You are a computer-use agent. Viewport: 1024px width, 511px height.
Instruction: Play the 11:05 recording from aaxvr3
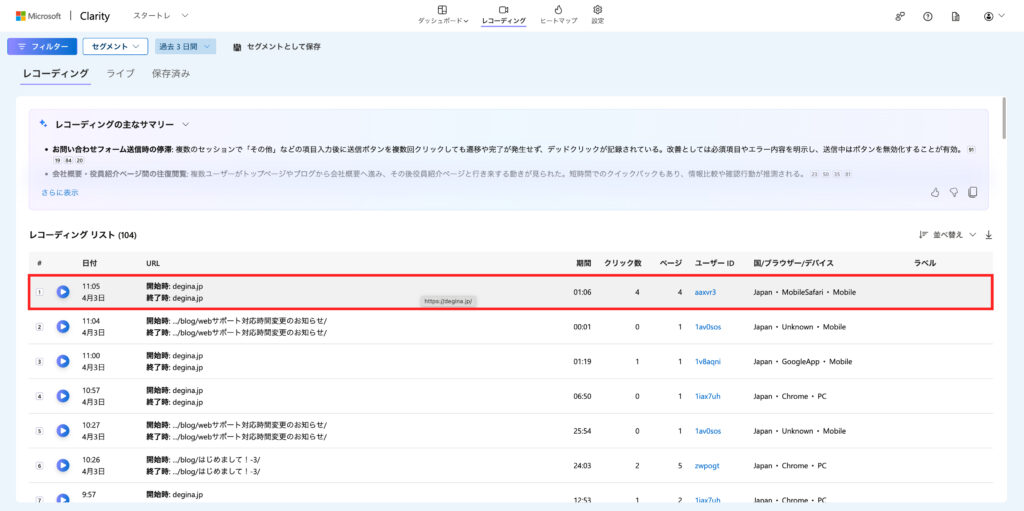pyautogui.click(x=63, y=292)
